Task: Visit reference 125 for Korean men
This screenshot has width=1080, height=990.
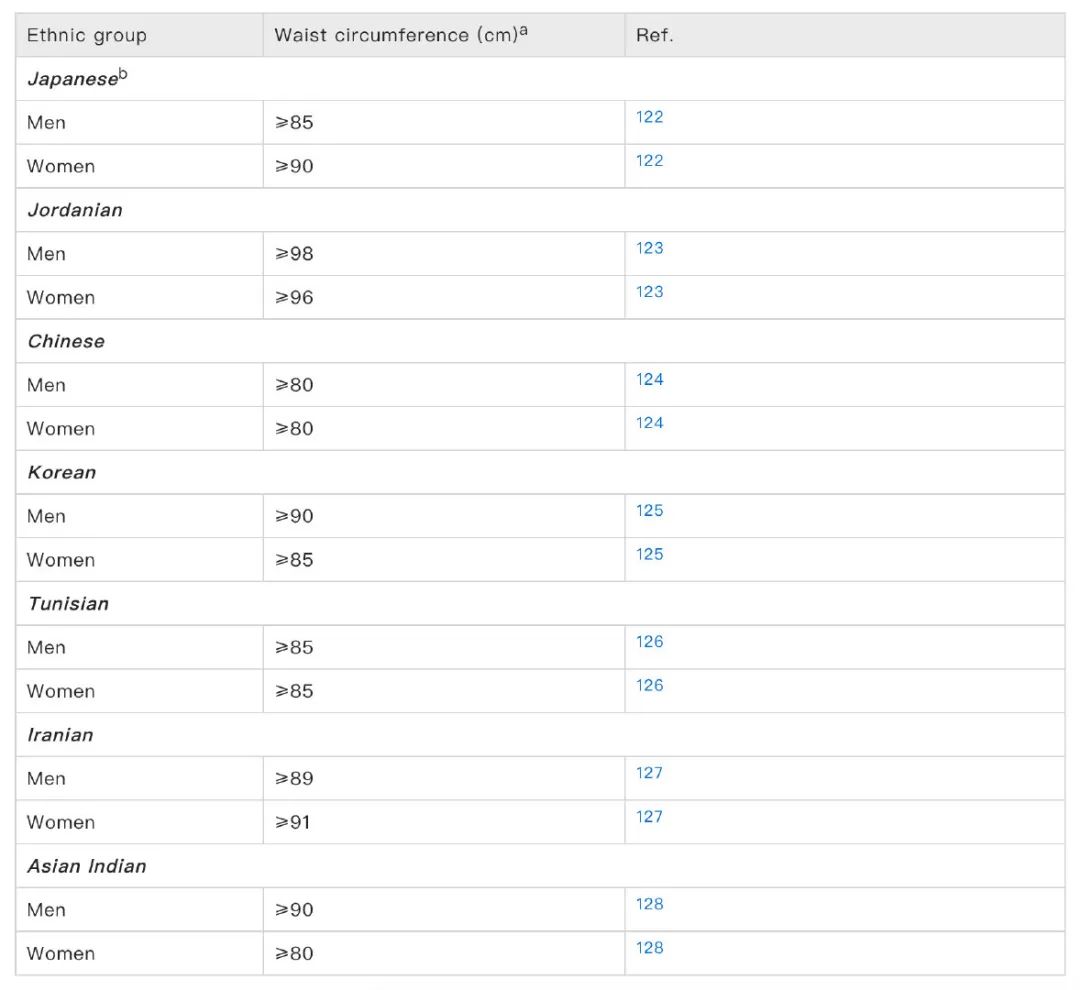Action: tap(649, 511)
